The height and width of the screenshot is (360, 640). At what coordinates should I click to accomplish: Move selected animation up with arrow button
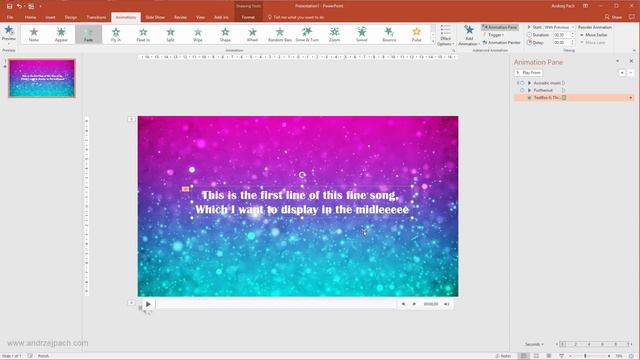(x=622, y=73)
